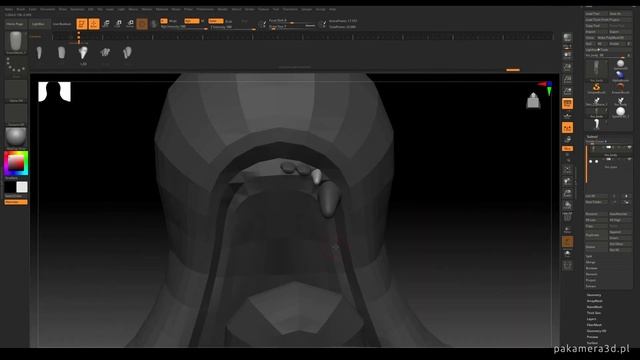Expand the Merge section
The width and height of the screenshot is (640, 360).
point(591,262)
